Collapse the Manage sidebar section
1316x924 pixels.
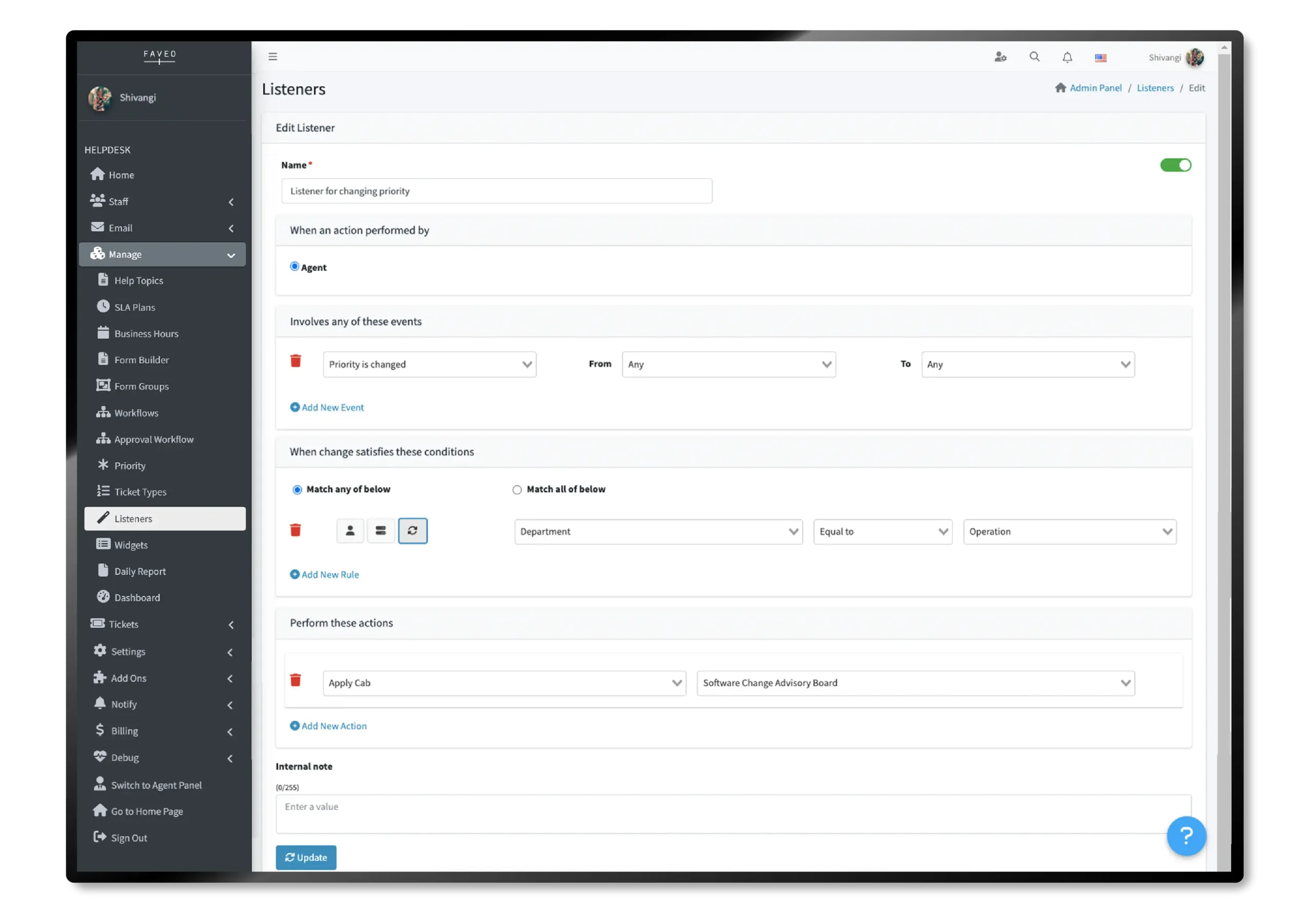click(x=163, y=255)
